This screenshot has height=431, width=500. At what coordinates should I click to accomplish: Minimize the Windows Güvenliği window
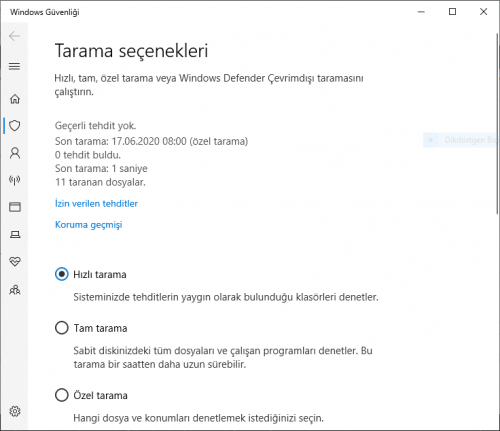(421, 12)
